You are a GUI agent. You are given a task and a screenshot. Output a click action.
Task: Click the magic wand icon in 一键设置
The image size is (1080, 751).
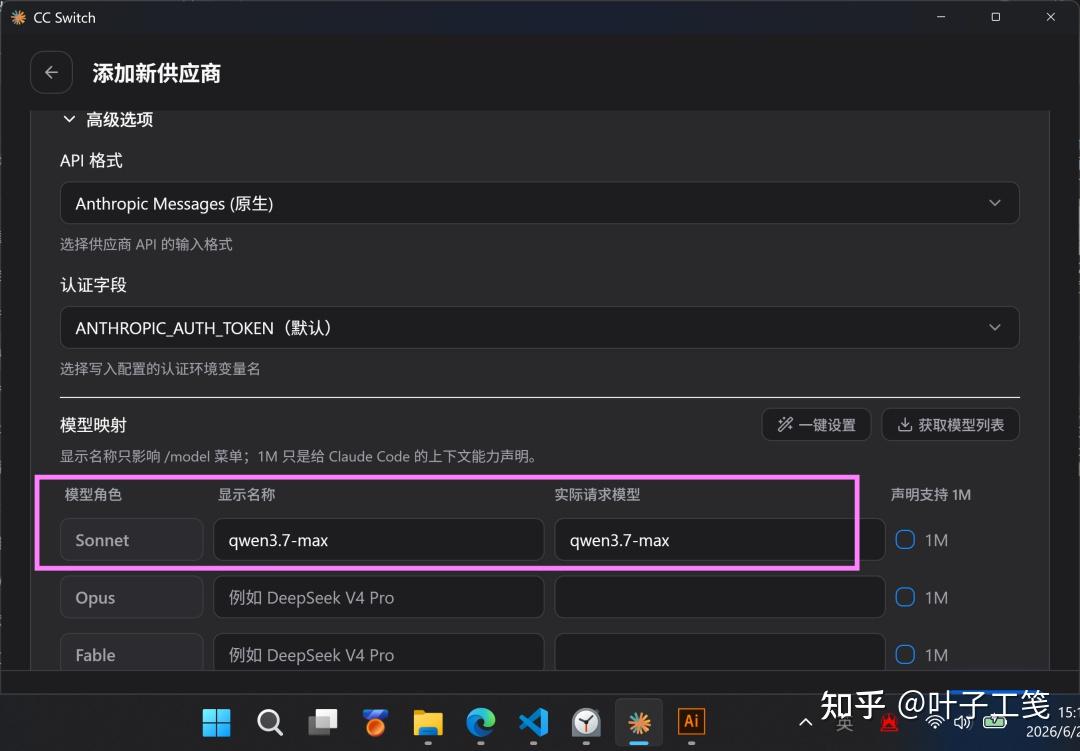click(785, 424)
